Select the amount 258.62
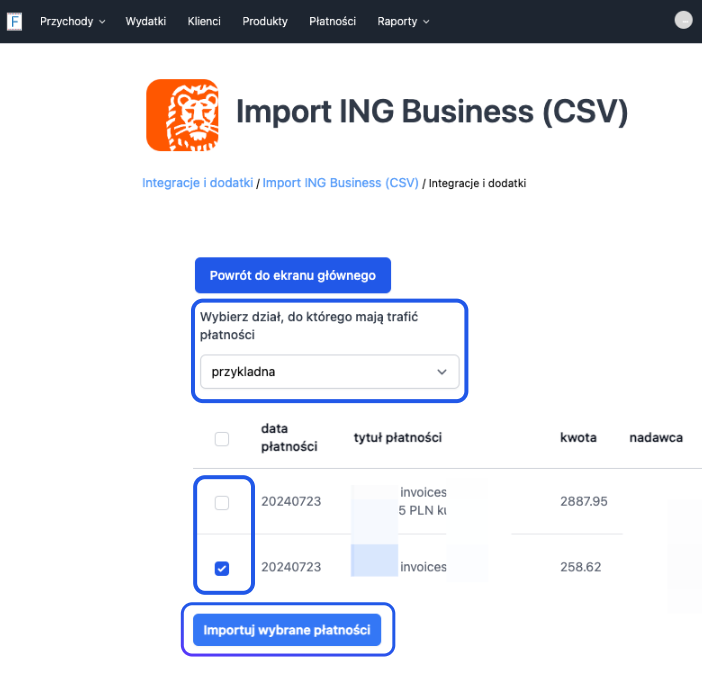The height and width of the screenshot is (693, 702). [580, 567]
